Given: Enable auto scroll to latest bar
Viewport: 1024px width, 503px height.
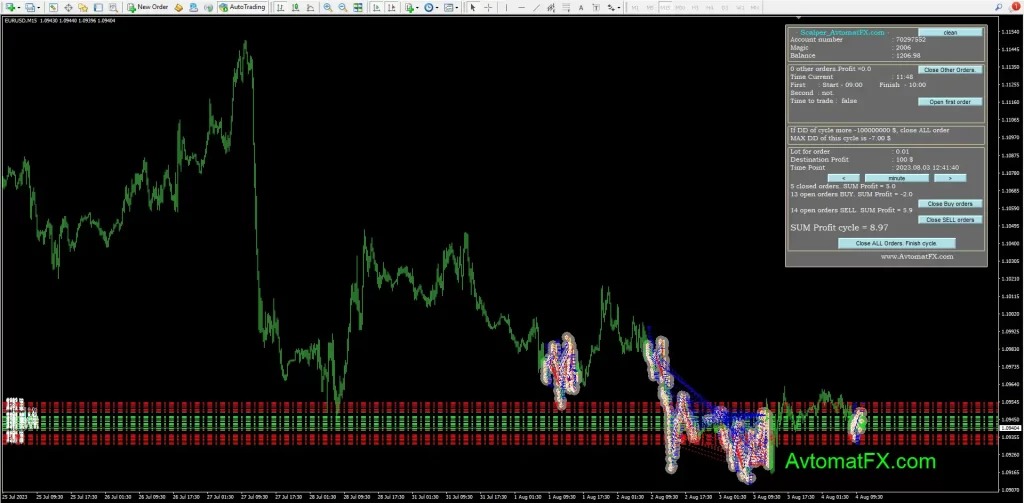Looking at the screenshot, I should [377, 7].
